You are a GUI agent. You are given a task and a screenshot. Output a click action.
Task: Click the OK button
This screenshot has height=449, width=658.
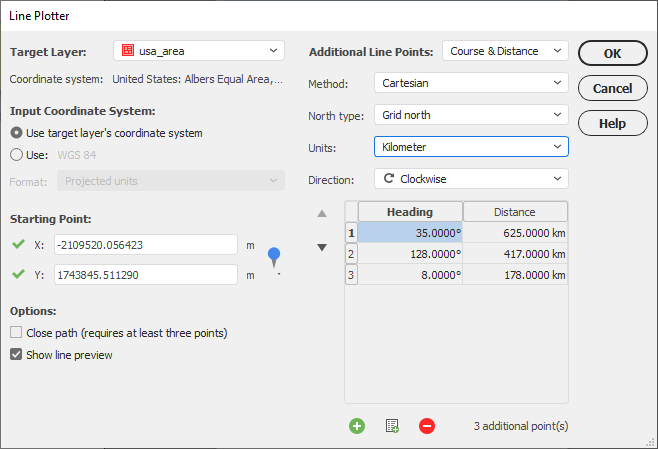coord(613,53)
